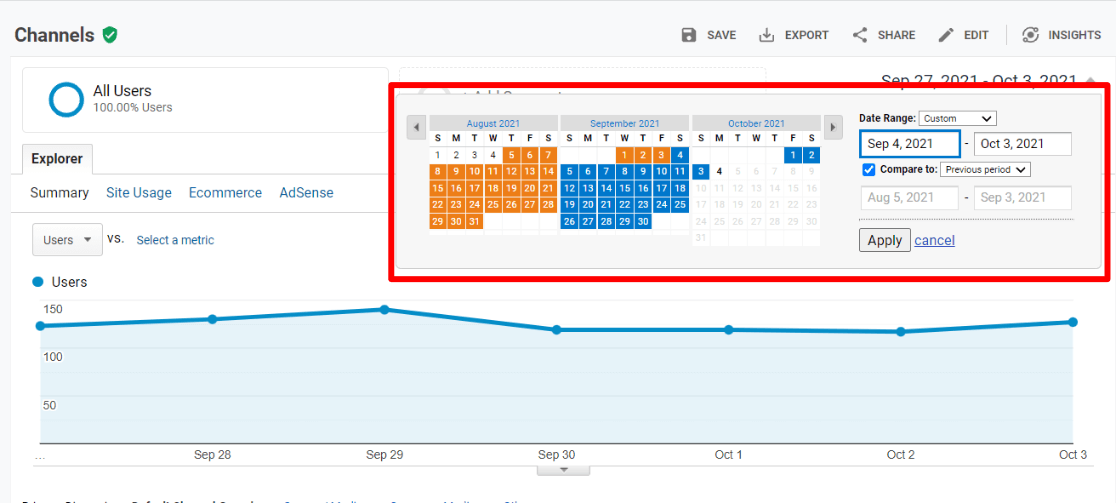Click the September 2021 month header
Viewport: 1116px width, 503px height.
(x=624, y=123)
